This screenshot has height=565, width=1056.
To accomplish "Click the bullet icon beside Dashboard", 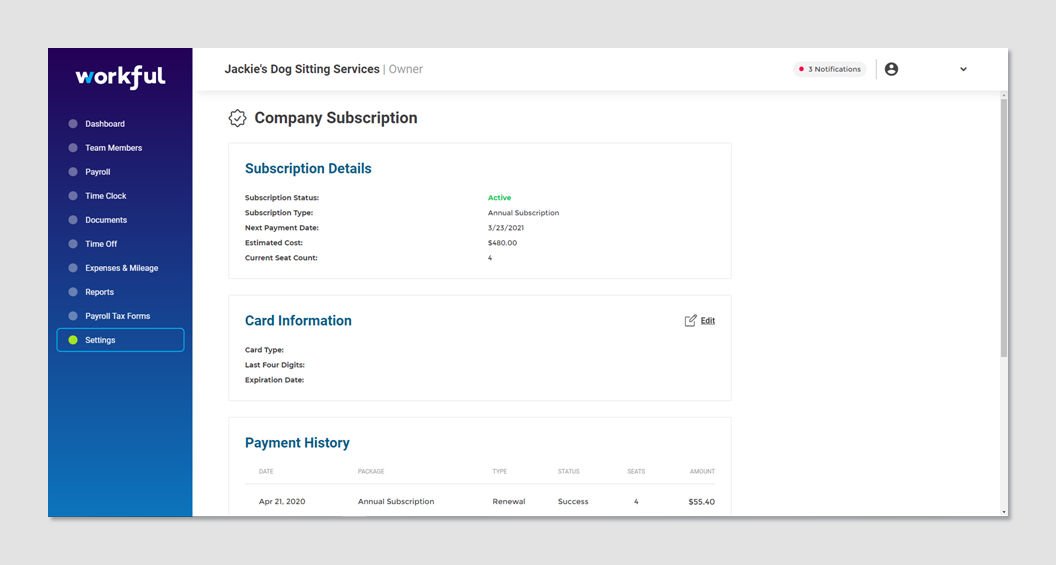I will tap(73, 124).
